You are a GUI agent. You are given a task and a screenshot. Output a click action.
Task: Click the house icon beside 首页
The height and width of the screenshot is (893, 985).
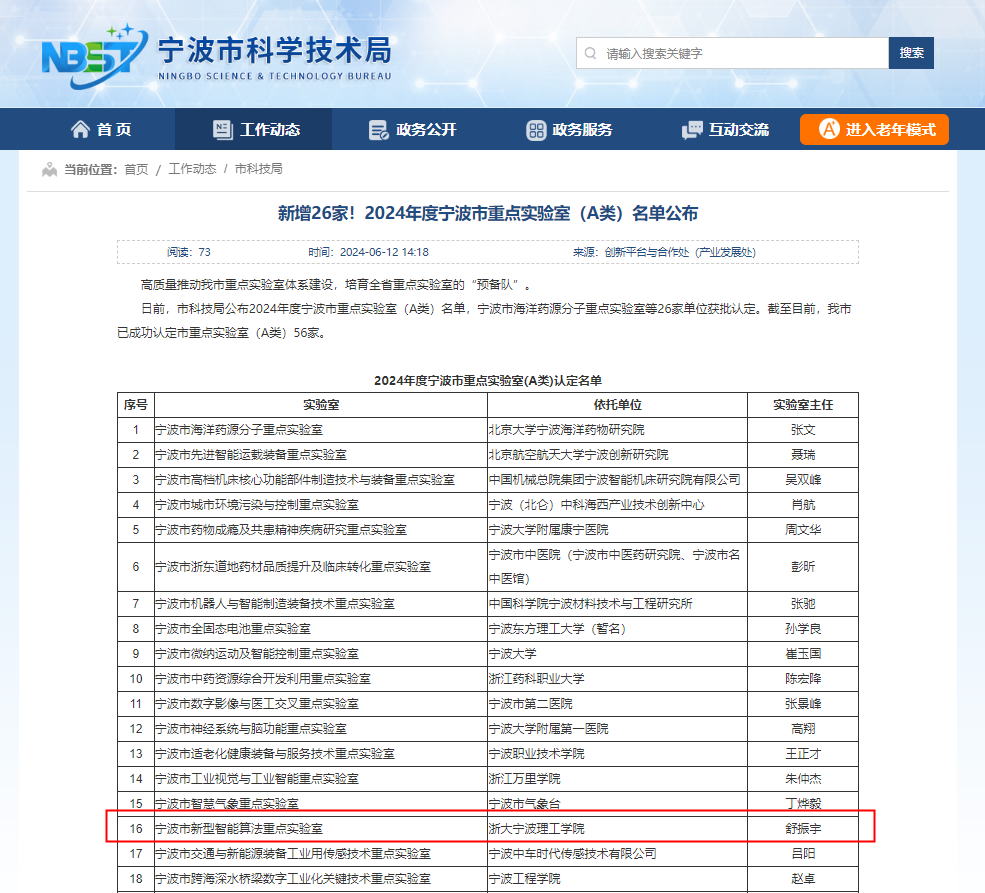coord(80,129)
